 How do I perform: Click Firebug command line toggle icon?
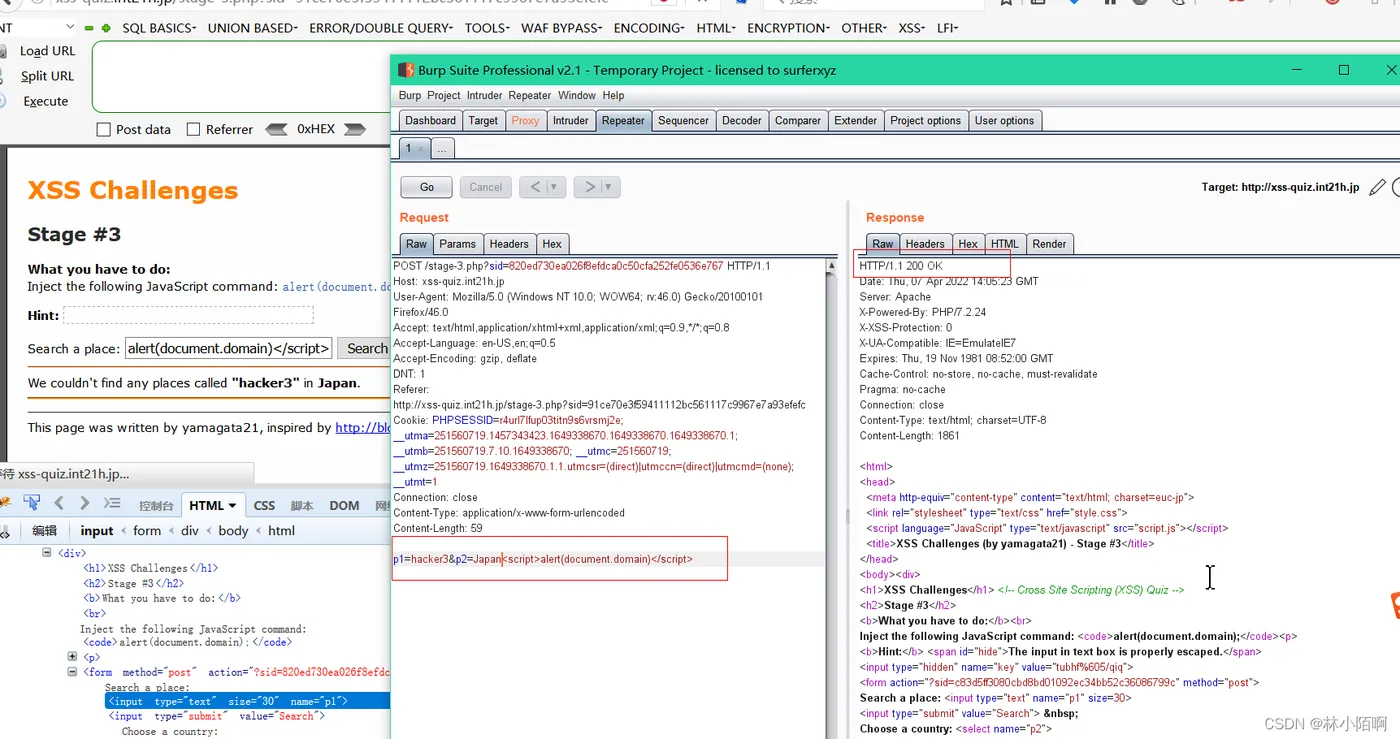click(x=112, y=503)
